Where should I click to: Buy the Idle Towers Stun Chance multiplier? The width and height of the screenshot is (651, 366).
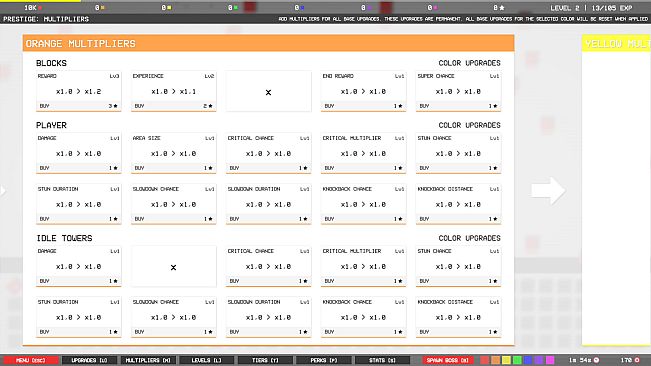click(458, 281)
